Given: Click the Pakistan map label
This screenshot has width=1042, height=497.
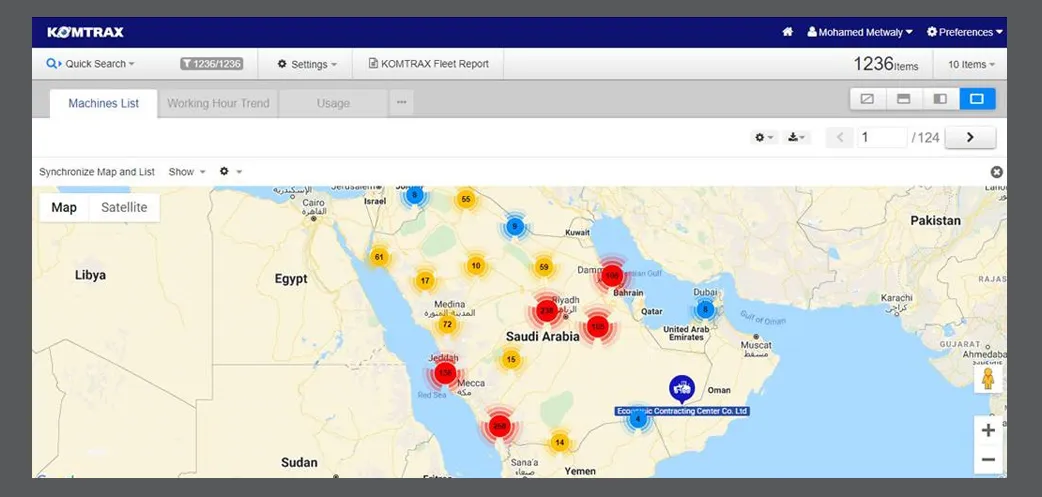Looking at the screenshot, I should [x=936, y=221].
